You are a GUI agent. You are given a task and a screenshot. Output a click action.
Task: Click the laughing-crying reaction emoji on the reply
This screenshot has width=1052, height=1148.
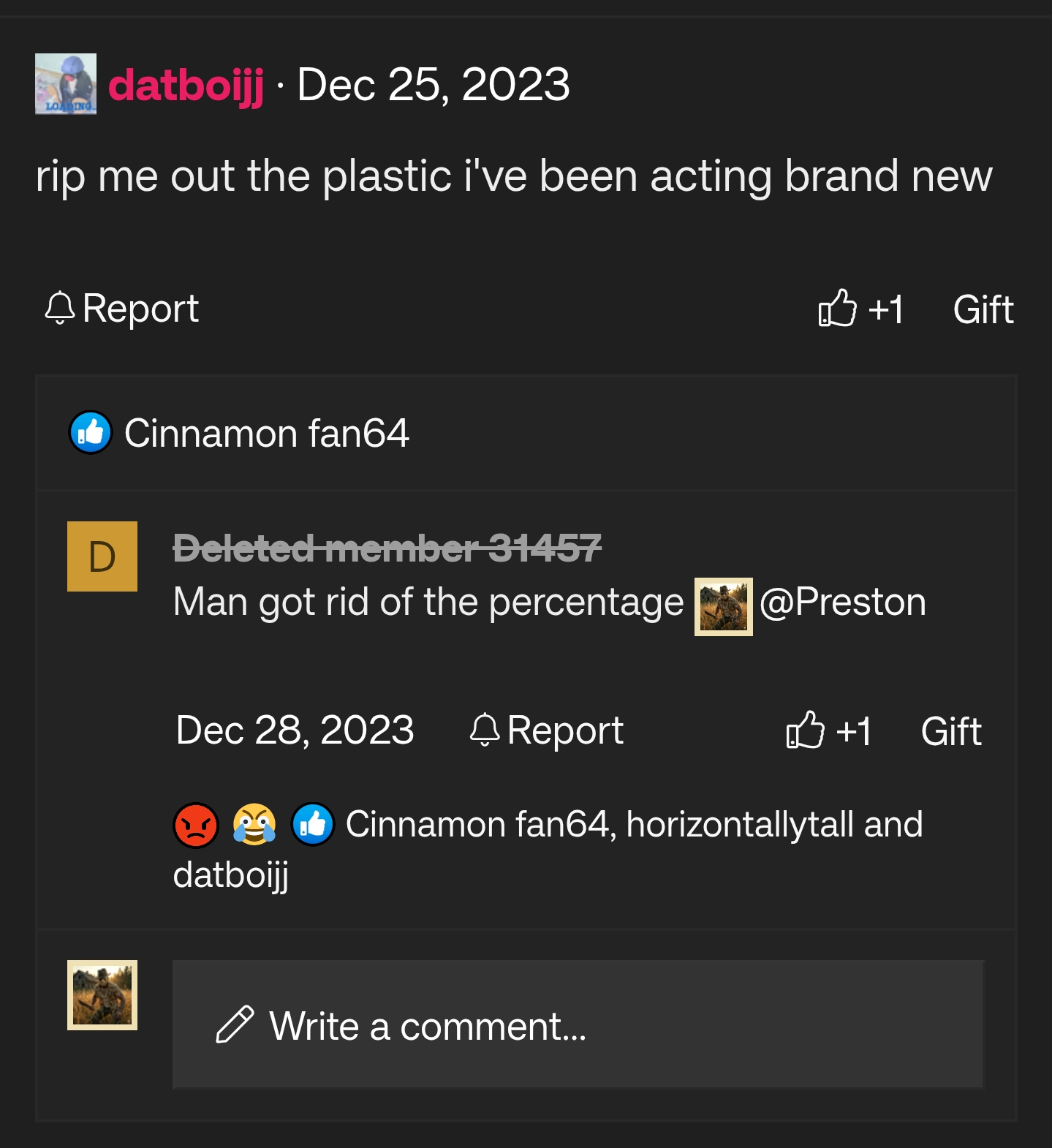click(x=254, y=824)
